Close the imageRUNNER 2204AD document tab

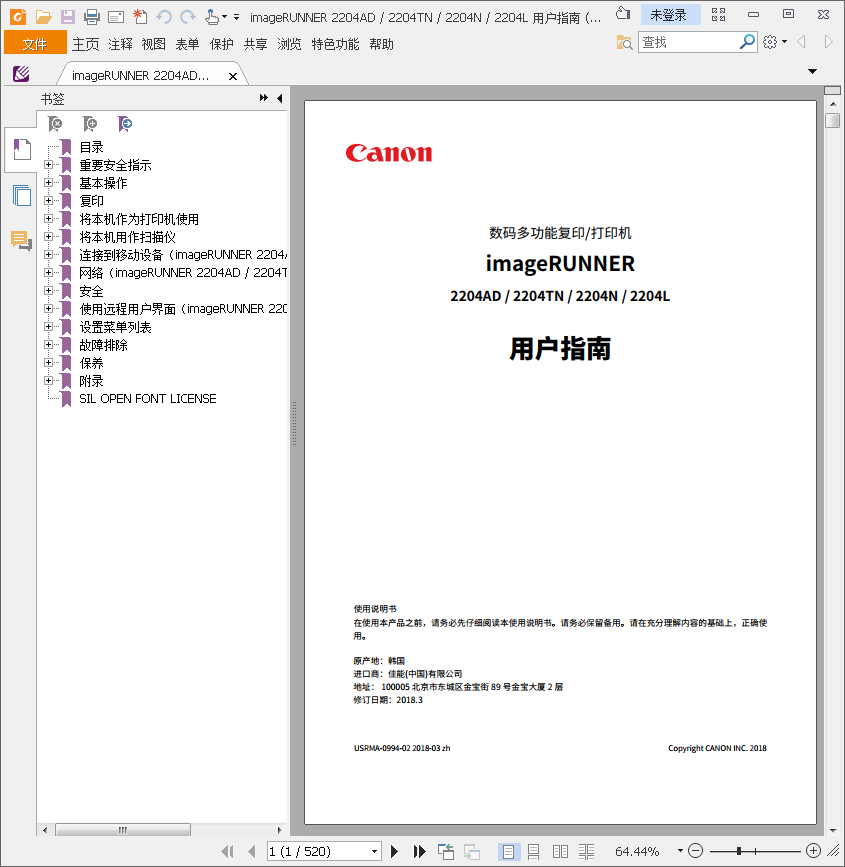point(233,76)
